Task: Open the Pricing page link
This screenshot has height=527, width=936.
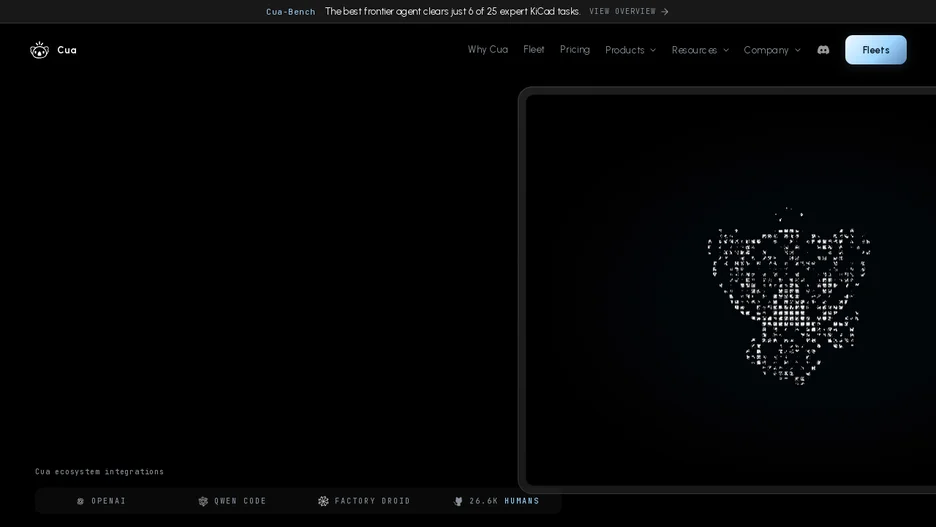Action: 575,50
